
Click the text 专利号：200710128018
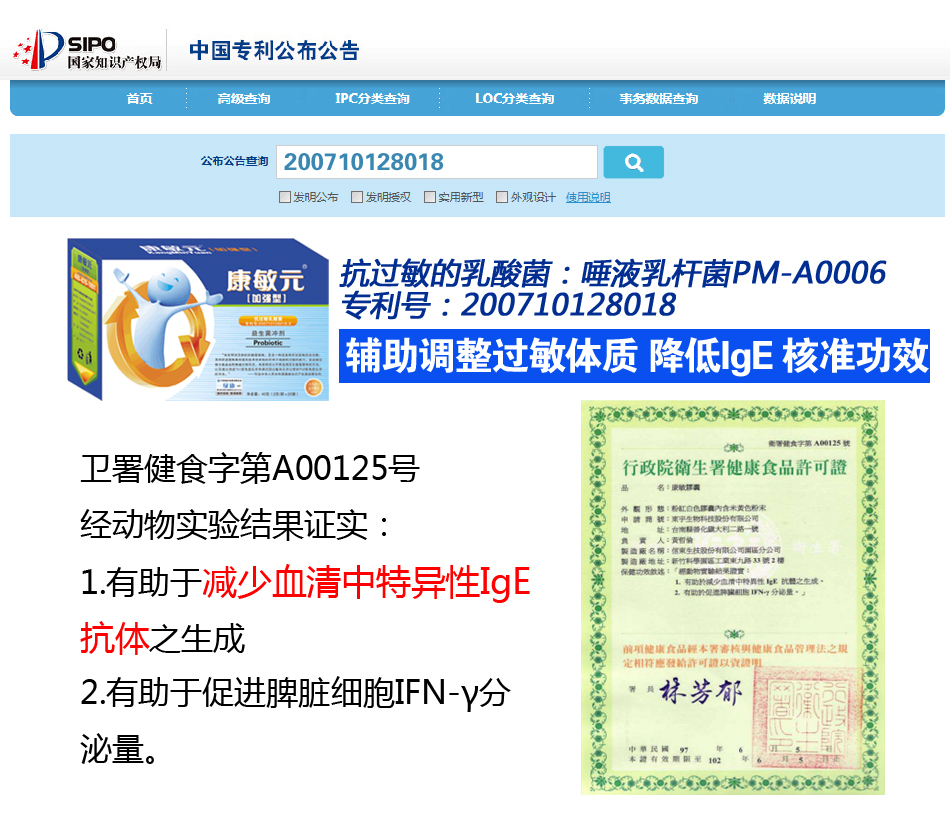click(x=508, y=305)
